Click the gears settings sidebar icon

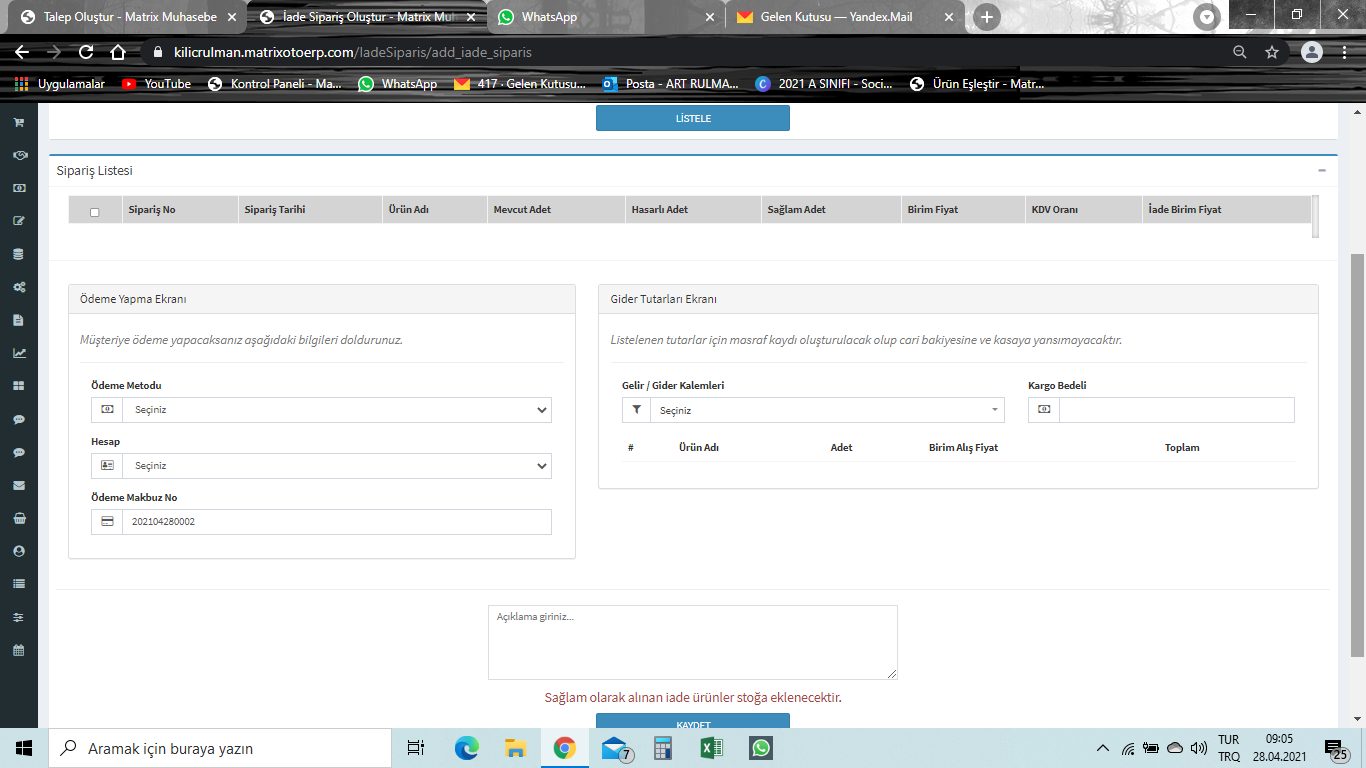click(x=18, y=287)
